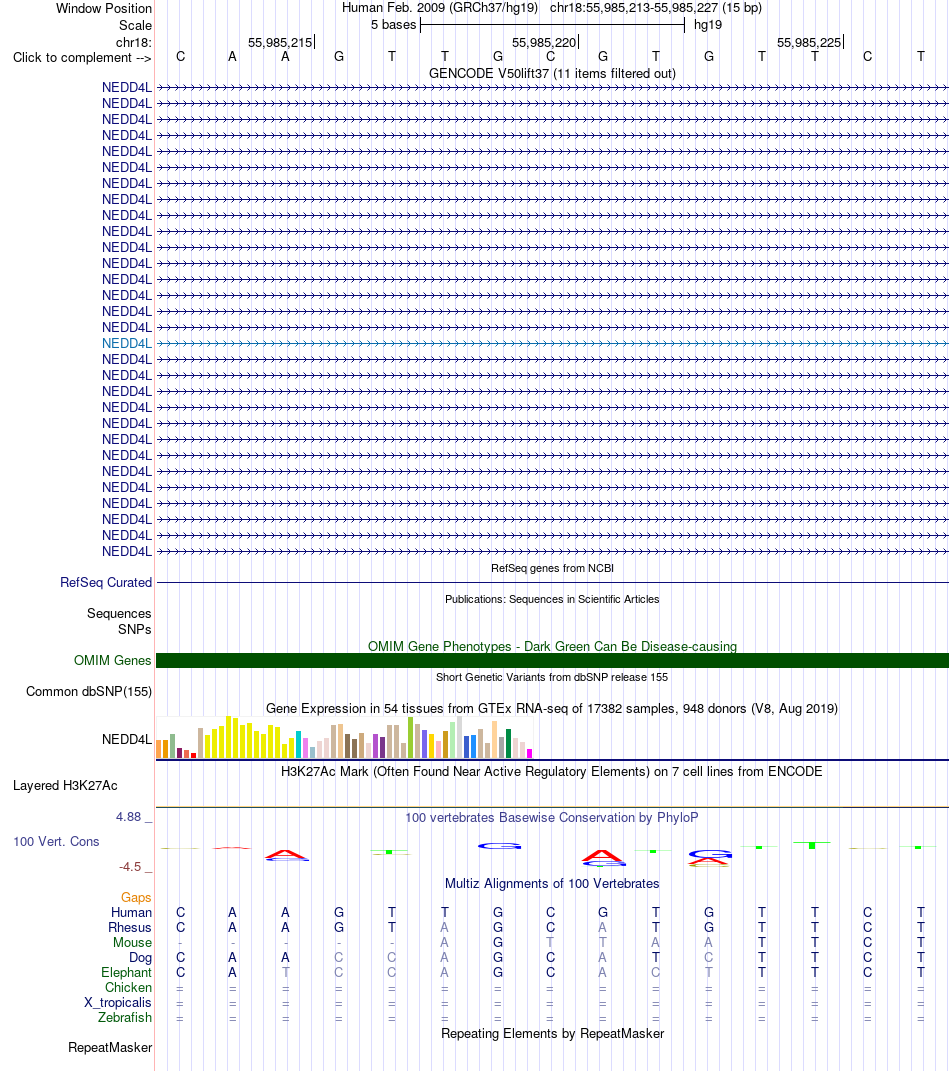Viewport: 950px width, 1071px height.
Task: Click the dark green OMIM gene bar
Action: coord(553,660)
